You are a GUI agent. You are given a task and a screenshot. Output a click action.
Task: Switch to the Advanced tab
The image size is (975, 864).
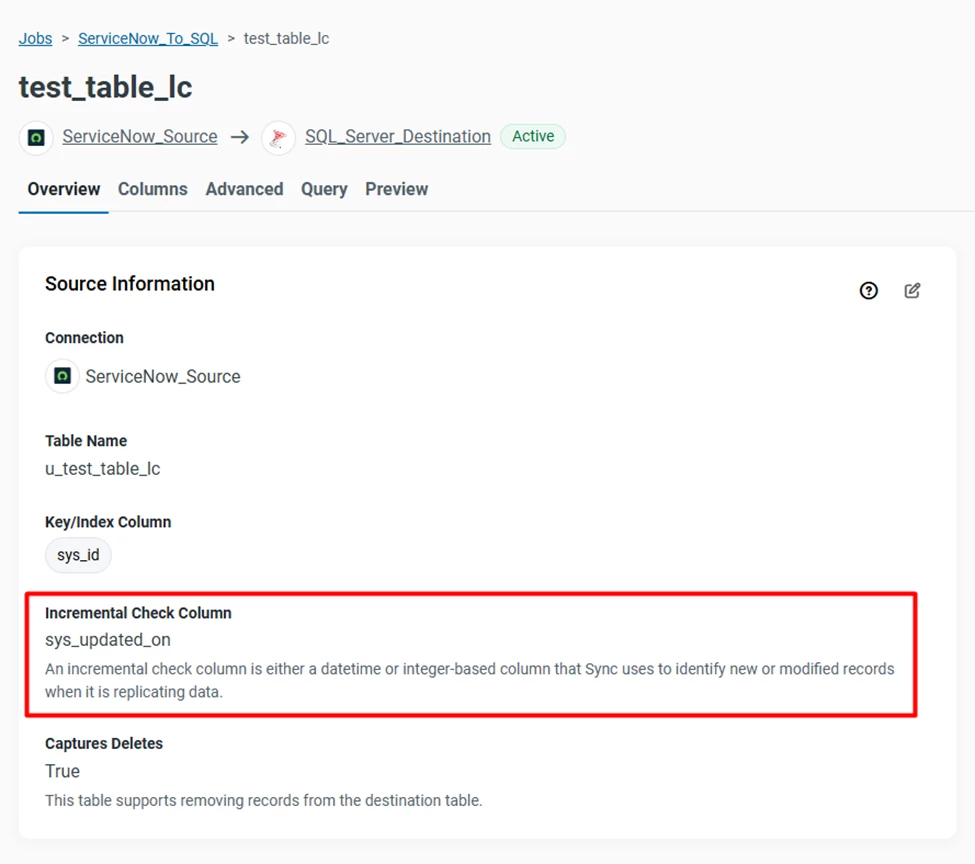(244, 189)
